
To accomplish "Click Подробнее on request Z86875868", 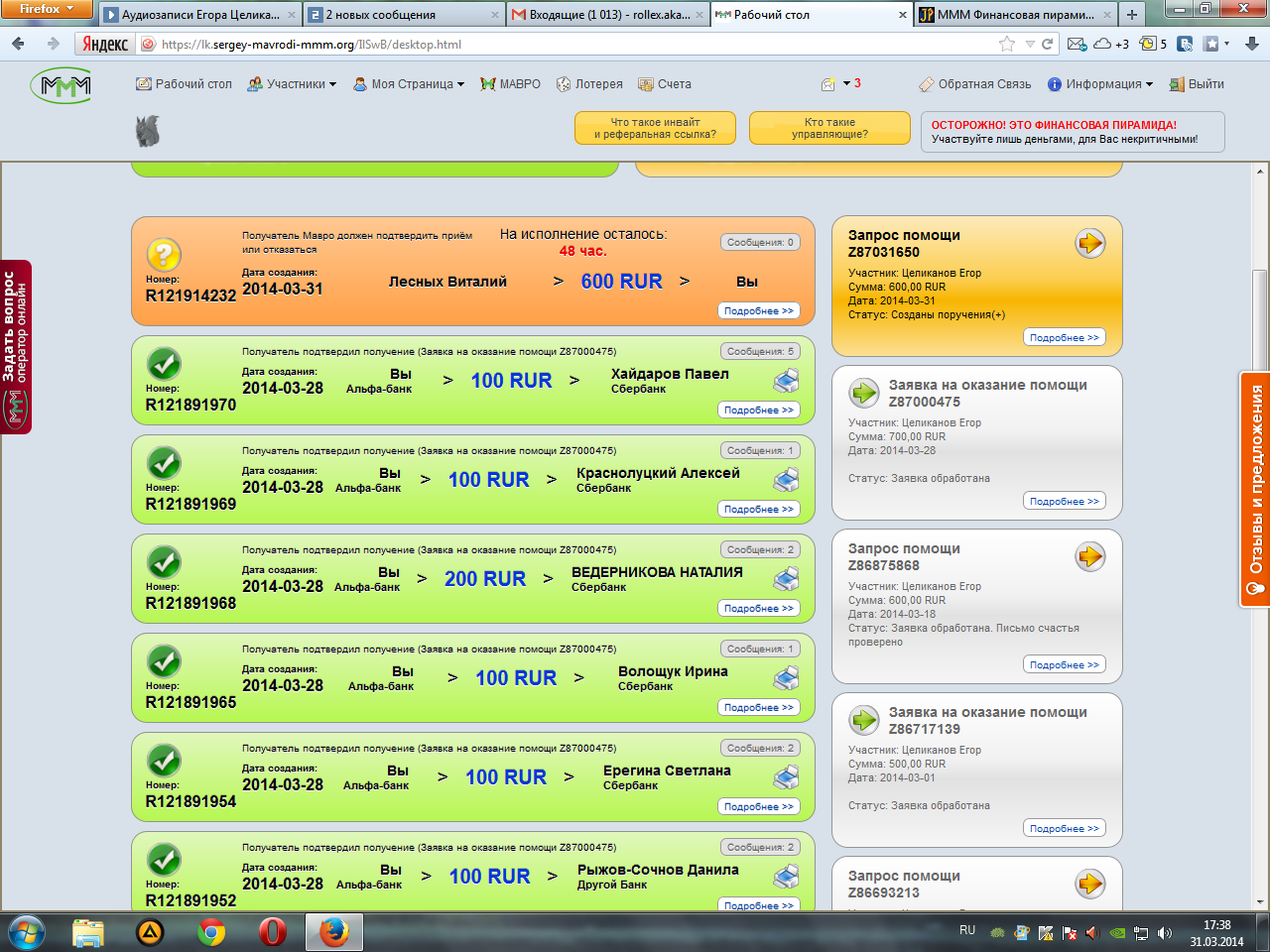I will click(1065, 664).
